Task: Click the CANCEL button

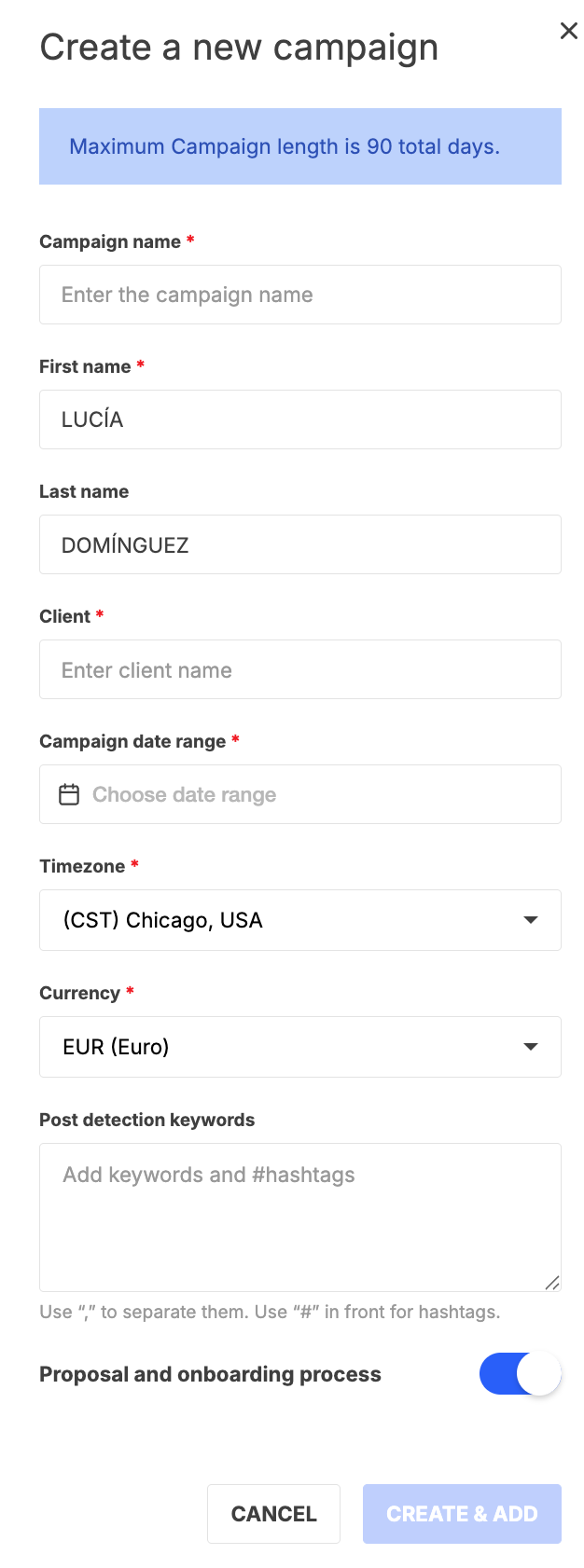Action: (273, 1514)
